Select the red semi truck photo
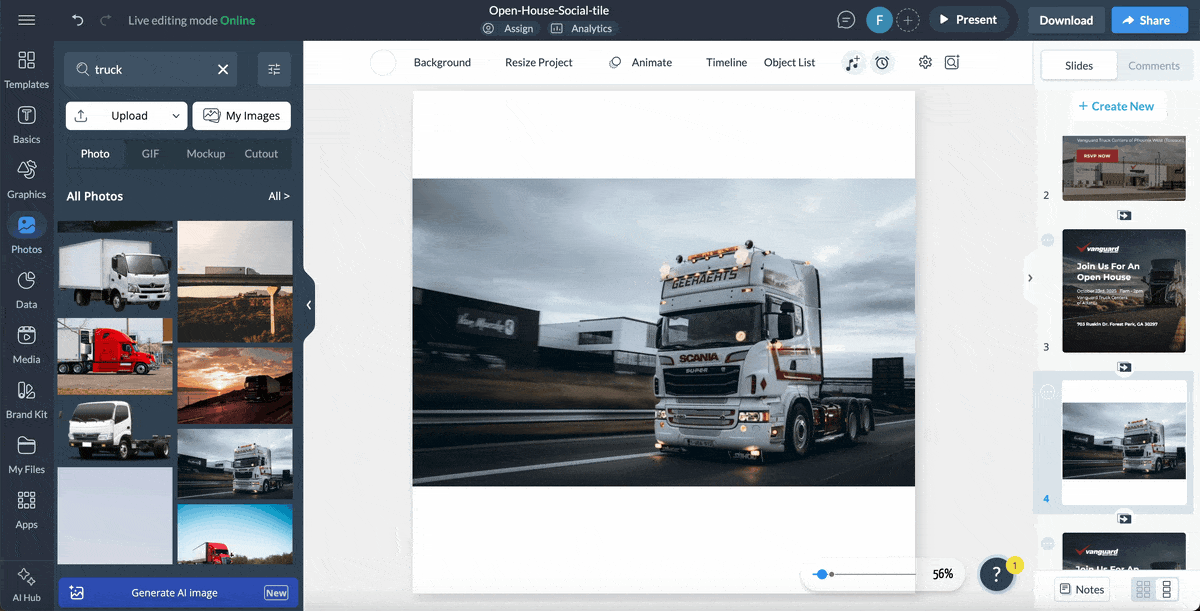The image size is (1200, 611). (x=115, y=356)
